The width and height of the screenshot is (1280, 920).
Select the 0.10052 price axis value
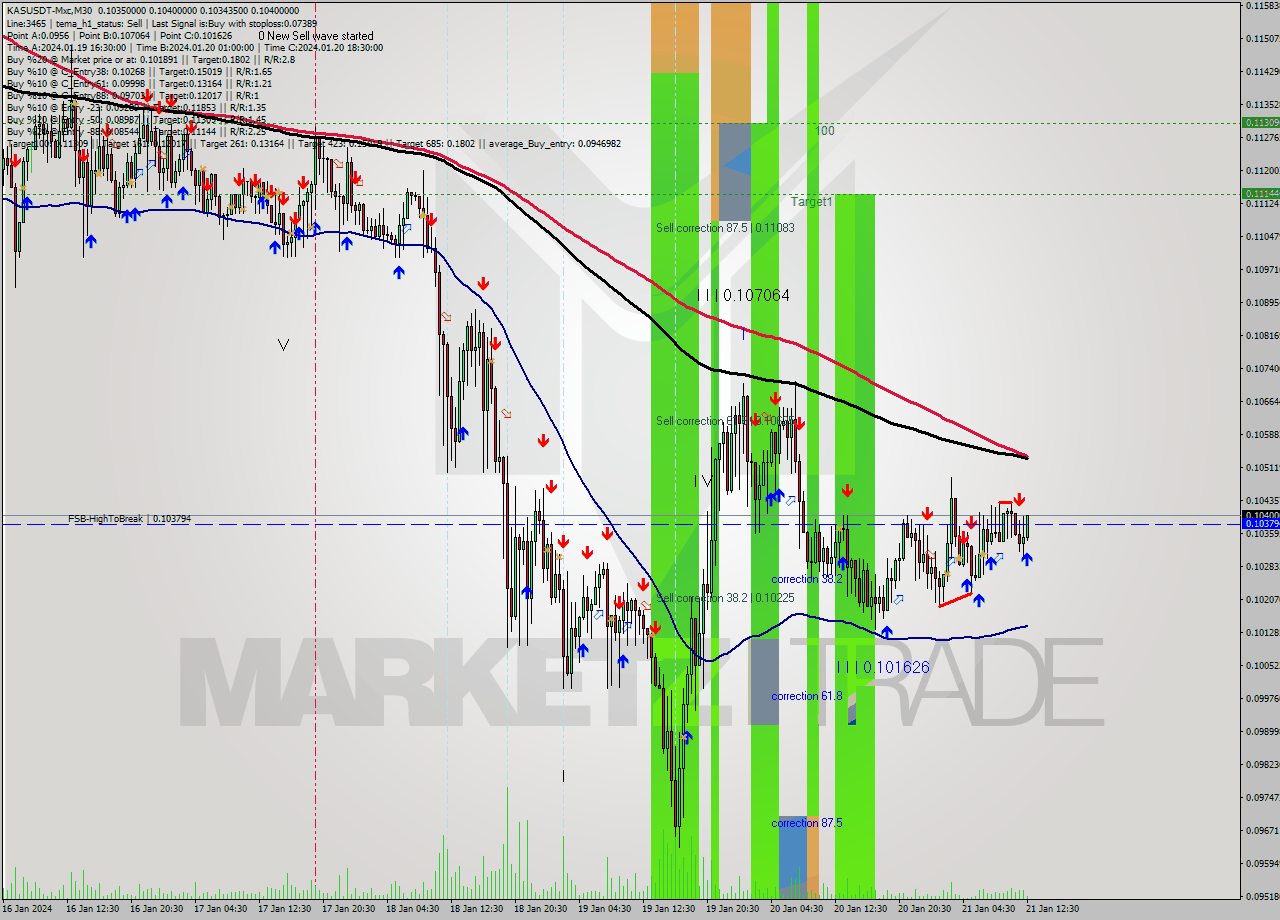click(x=1262, y=665)
